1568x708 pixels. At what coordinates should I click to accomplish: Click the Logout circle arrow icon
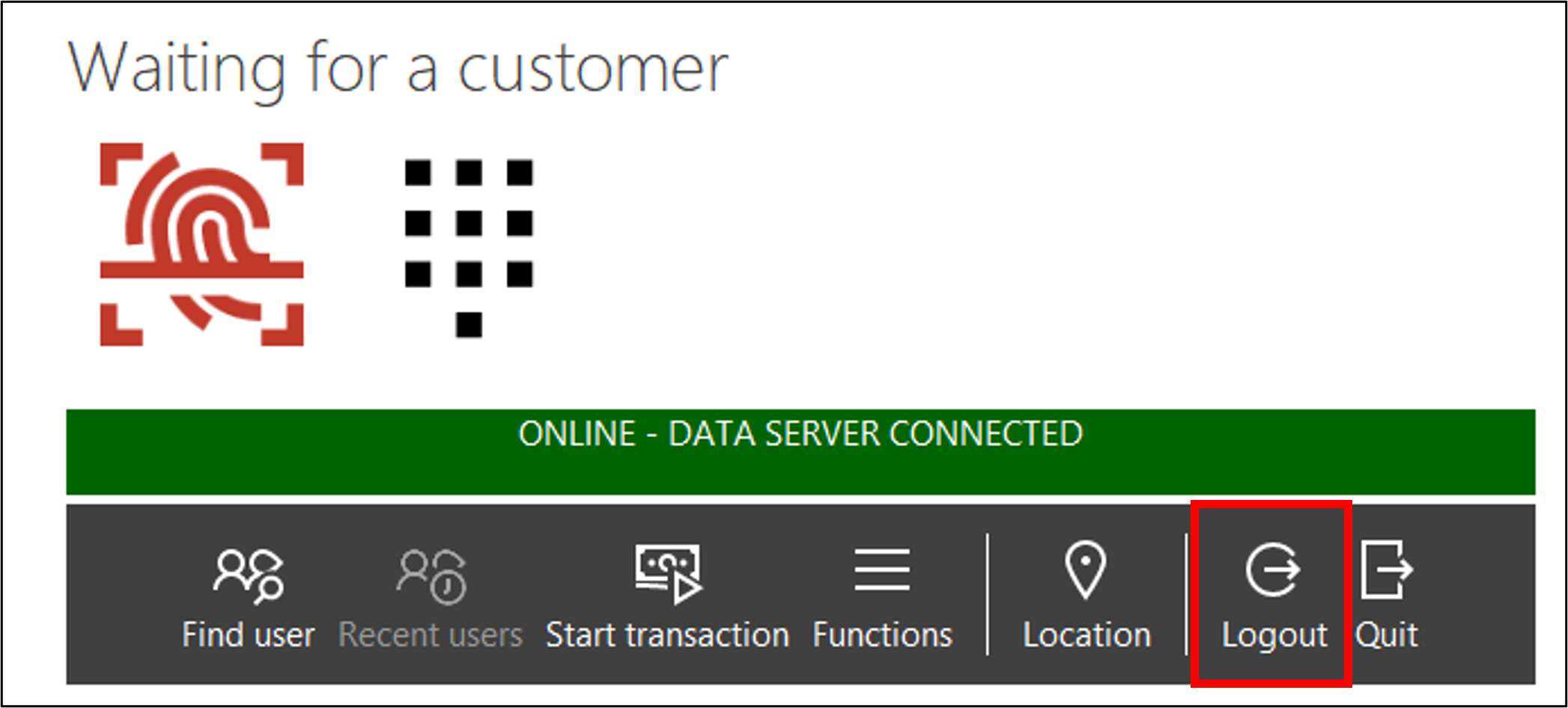pos(1272,570)
